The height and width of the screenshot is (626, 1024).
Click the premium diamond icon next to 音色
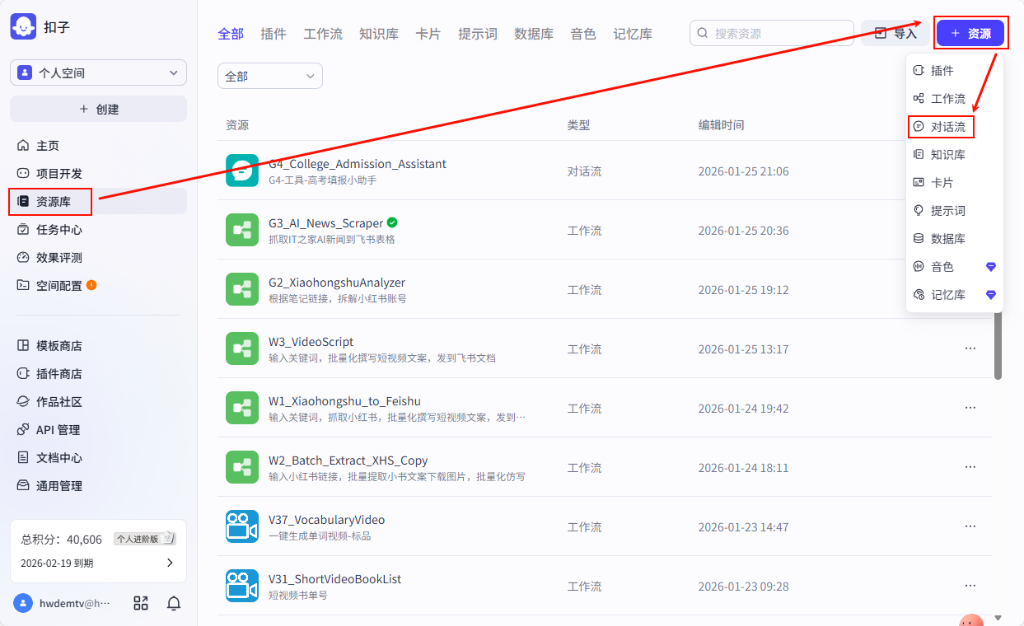[x=990, y=266]
